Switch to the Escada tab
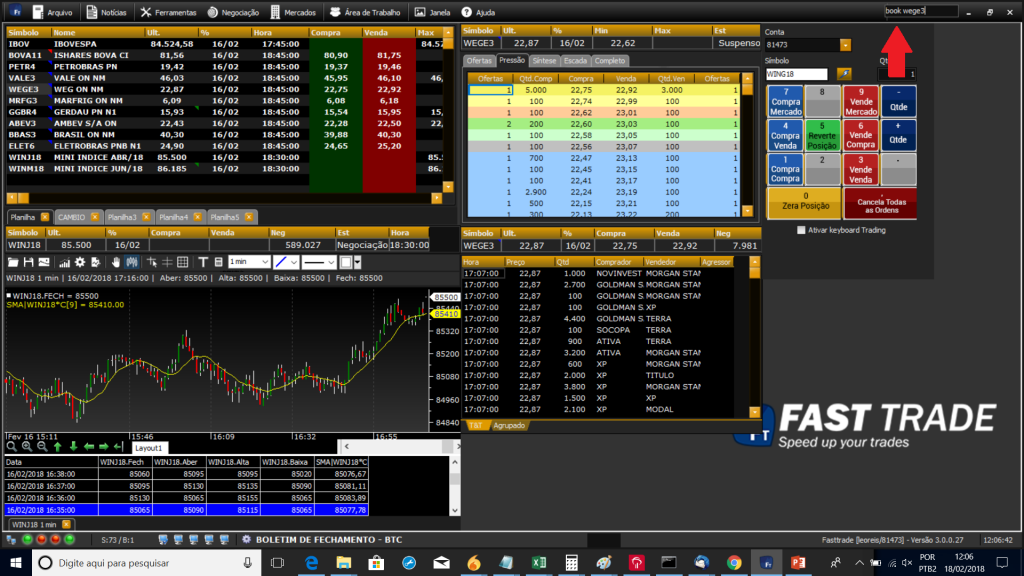This screenshot has height=576, width=1024. tap(575, 61)
